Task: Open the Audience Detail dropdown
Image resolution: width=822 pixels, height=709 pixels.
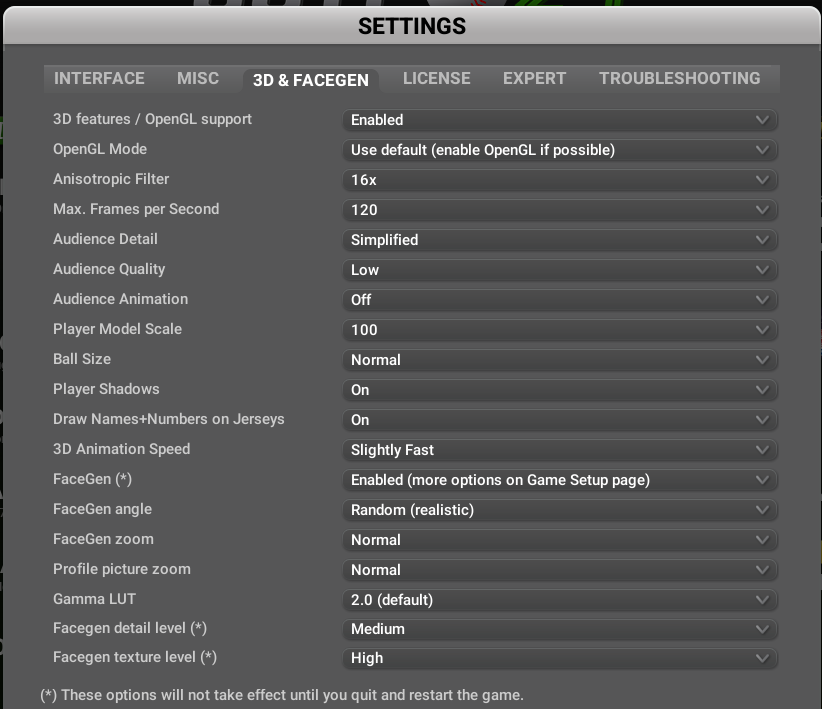Action: point(560,240)
